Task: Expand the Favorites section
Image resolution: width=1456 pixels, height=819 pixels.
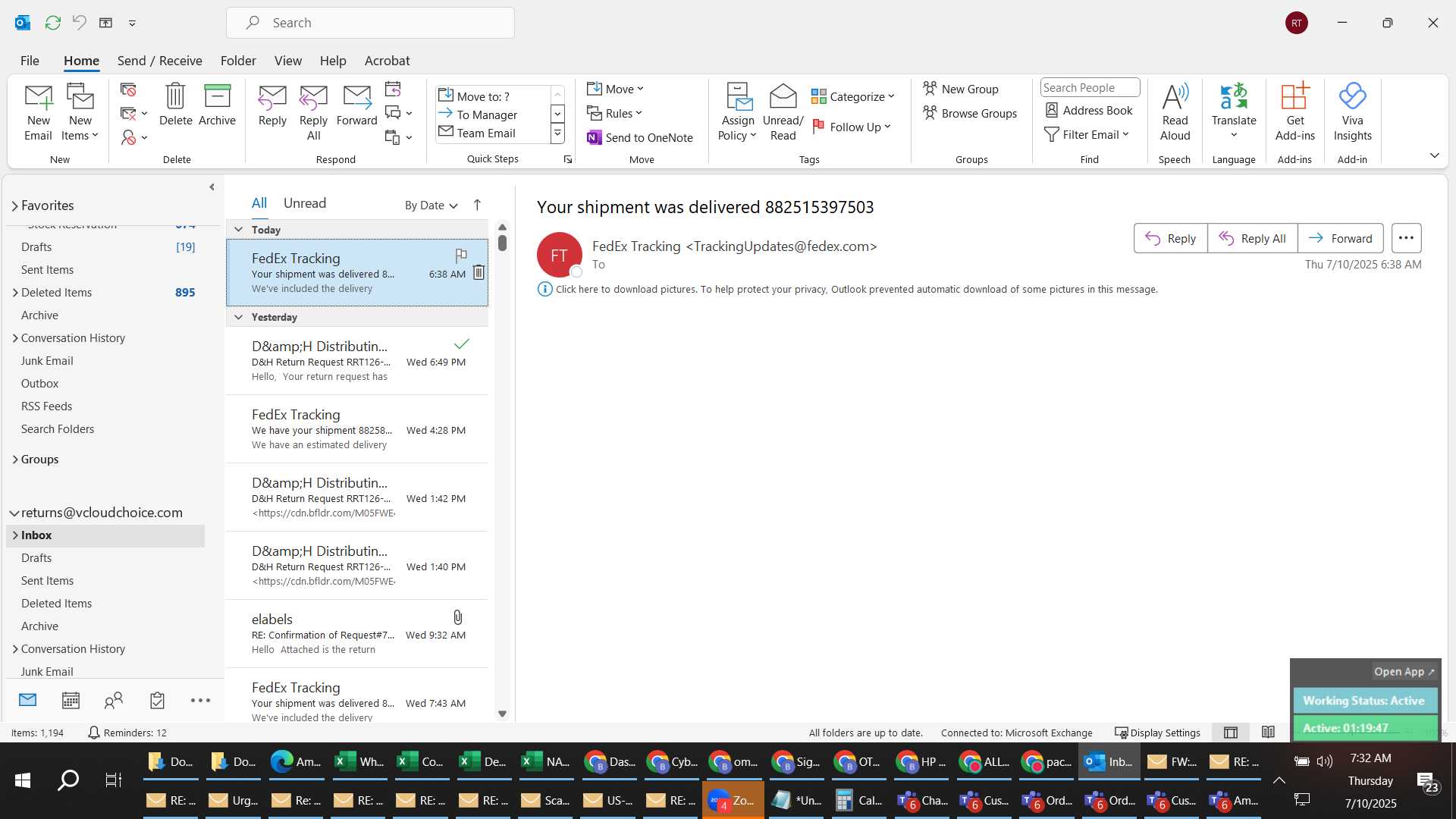Action: [x=14, y=206]
